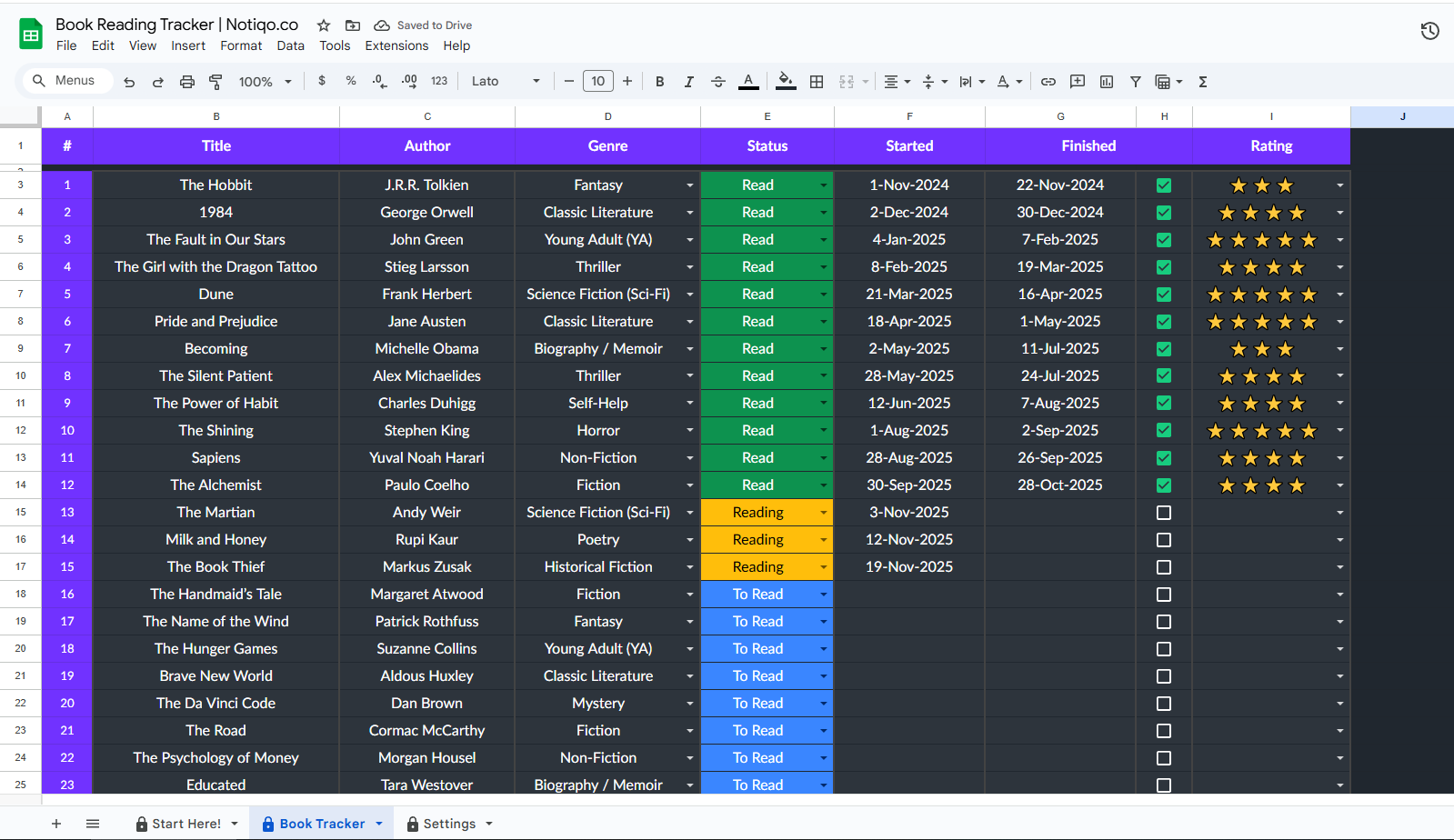
Task: Select the Paint format tool
Action: point(216,82)
